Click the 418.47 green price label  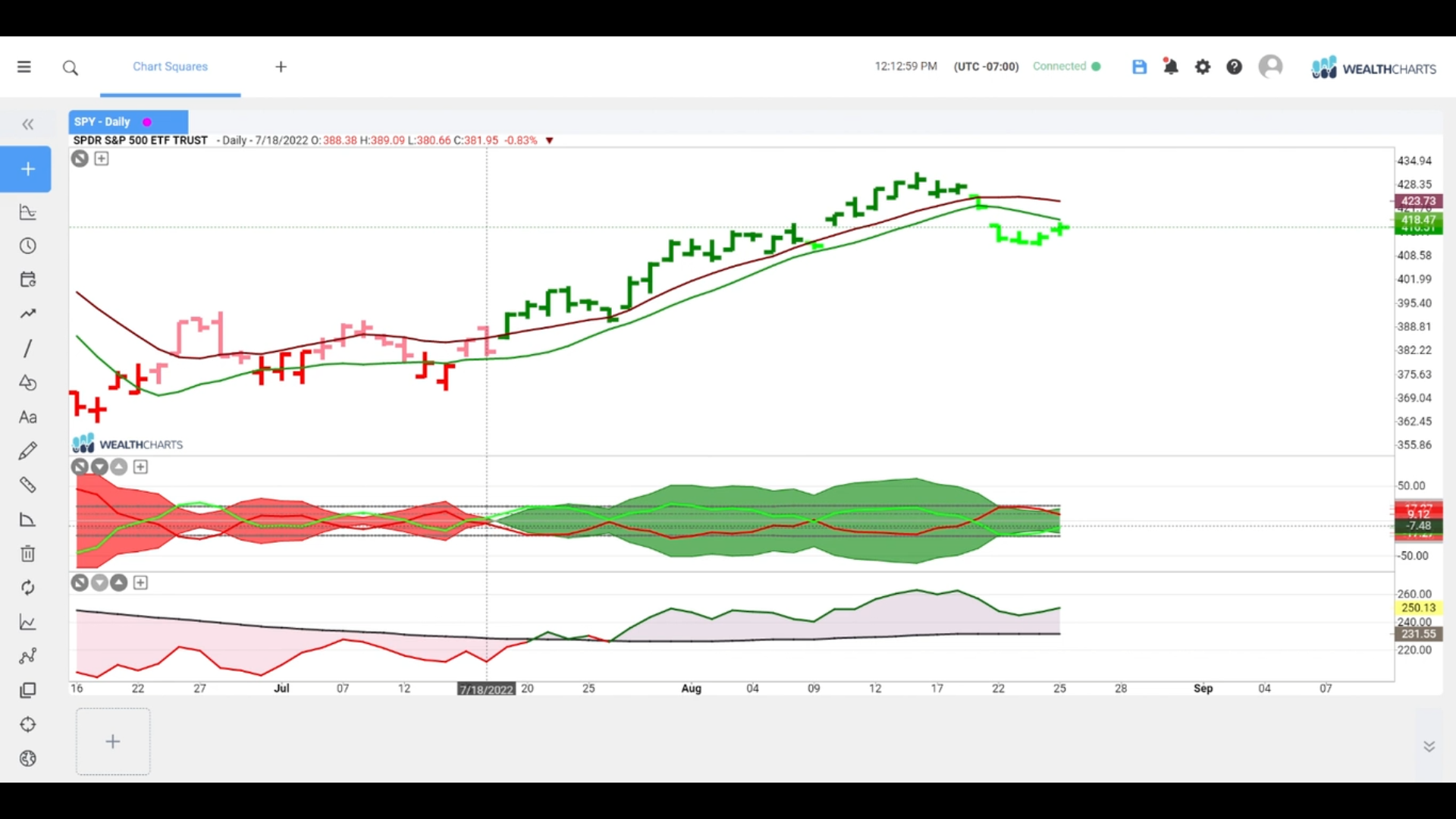click(x=1418, y=220)
